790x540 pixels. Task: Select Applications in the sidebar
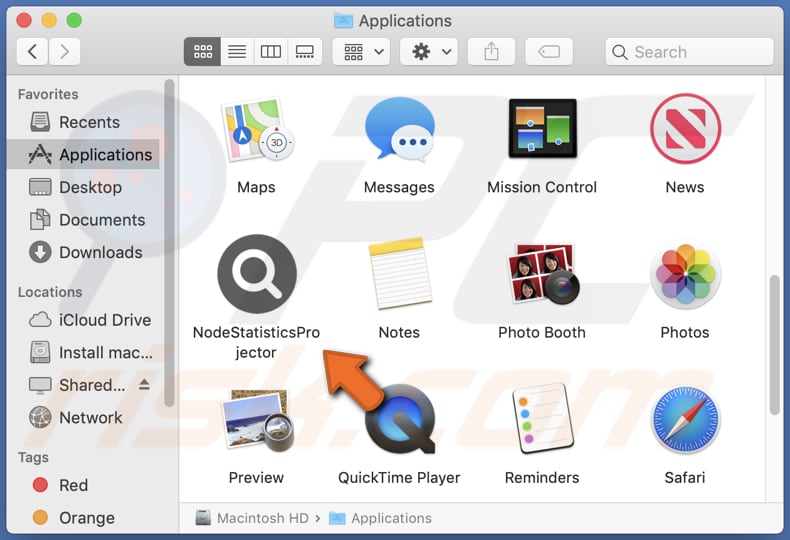[x=83, y=154]
